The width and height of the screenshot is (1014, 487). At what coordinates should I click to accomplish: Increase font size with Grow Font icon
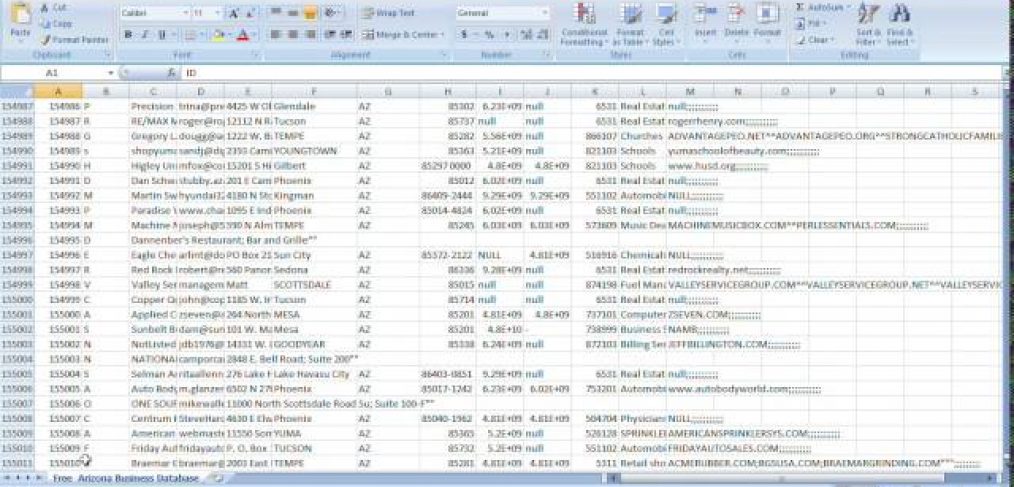pyautogui.click(x=234, y=13)
